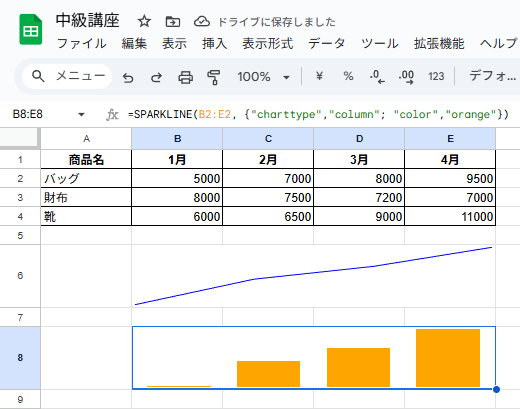This screenshot has width=520, height=409.
Task: Select column B header
Action: click(177, 139)
